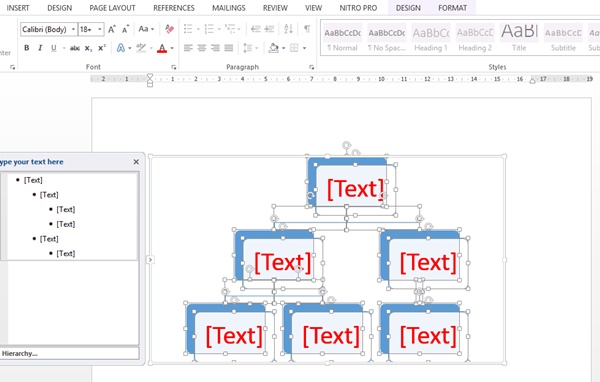Start a numbered list

209,29
